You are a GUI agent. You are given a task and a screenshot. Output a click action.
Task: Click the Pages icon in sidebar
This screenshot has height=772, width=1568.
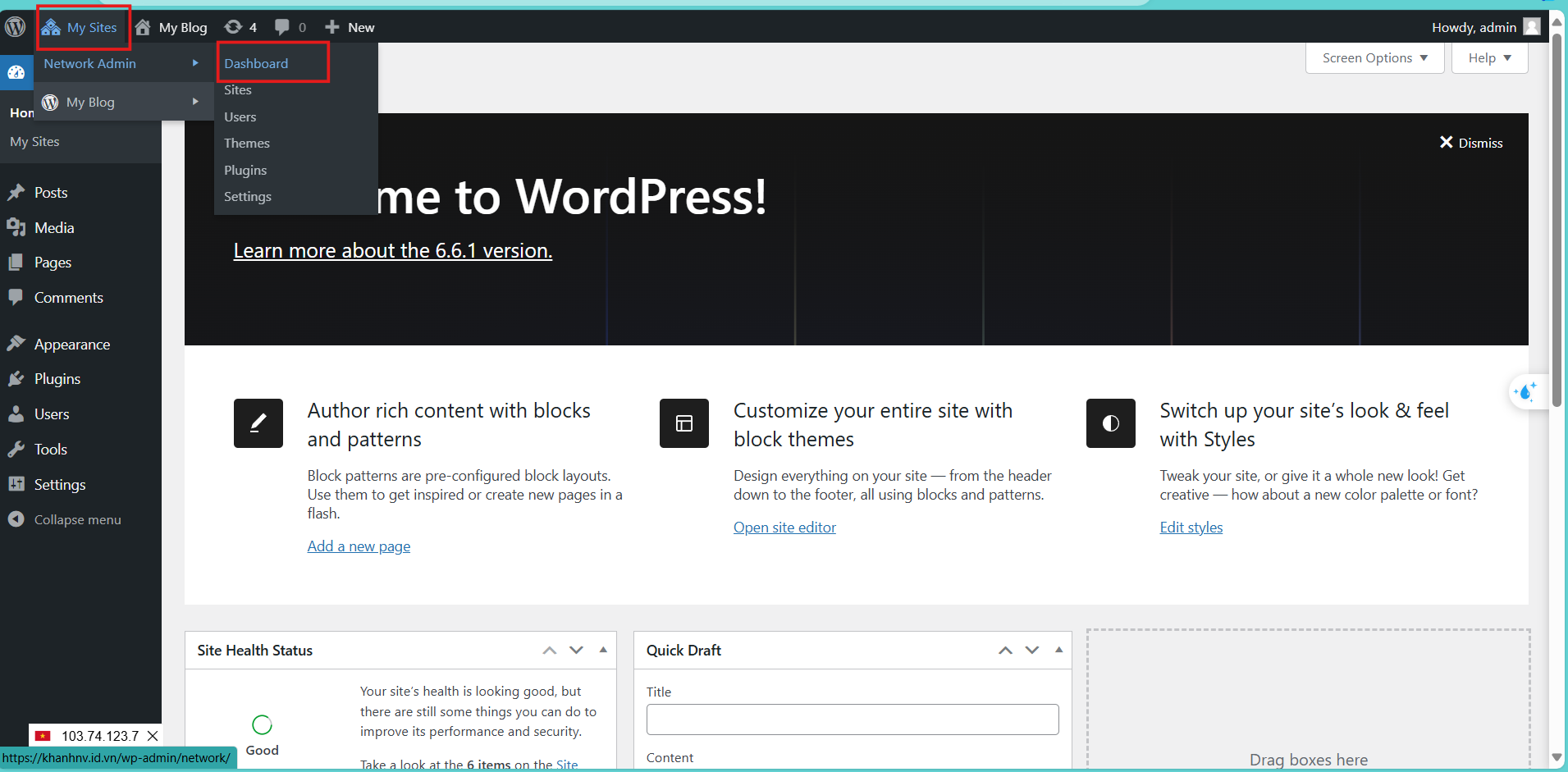click(x=16, y=263)
